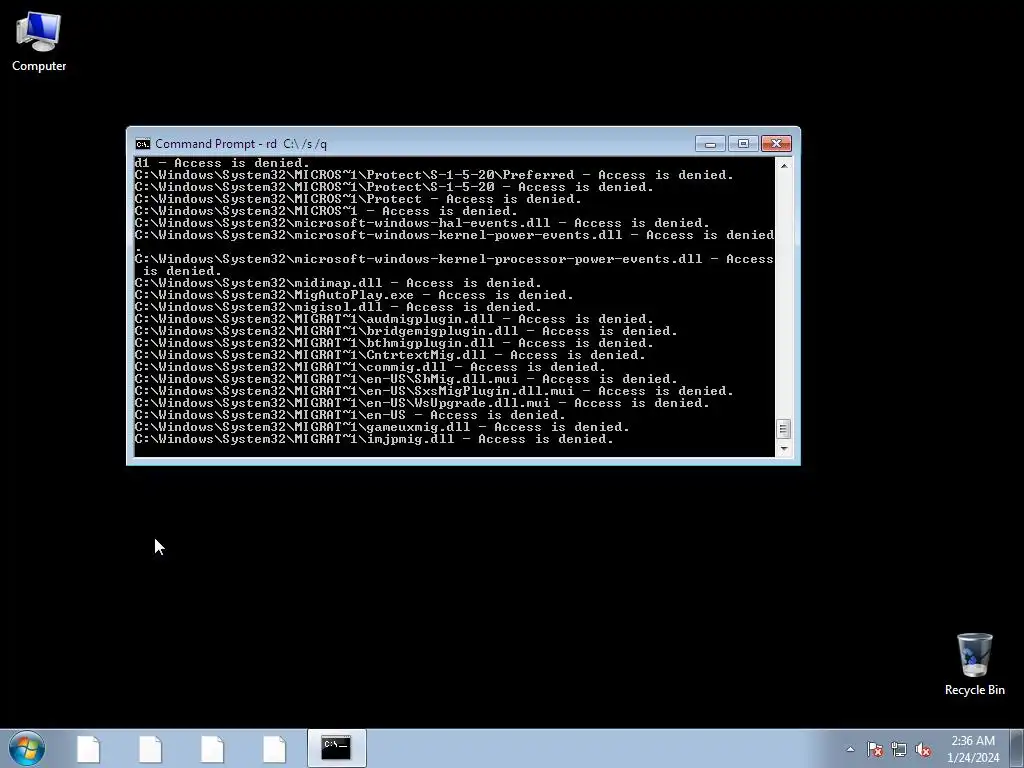This screenshot has width=1024, height=768.
Task: Click the muted volume tray icon
Action: 923,750
